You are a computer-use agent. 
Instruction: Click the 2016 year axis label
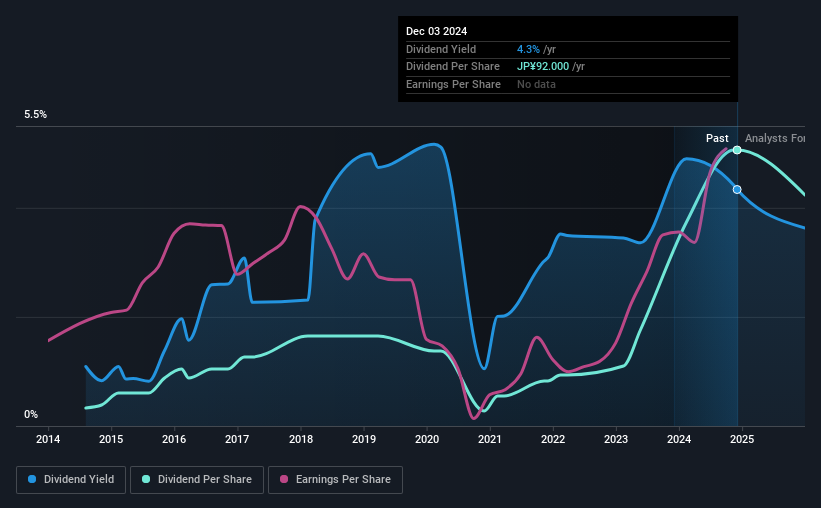click(175, 439)
